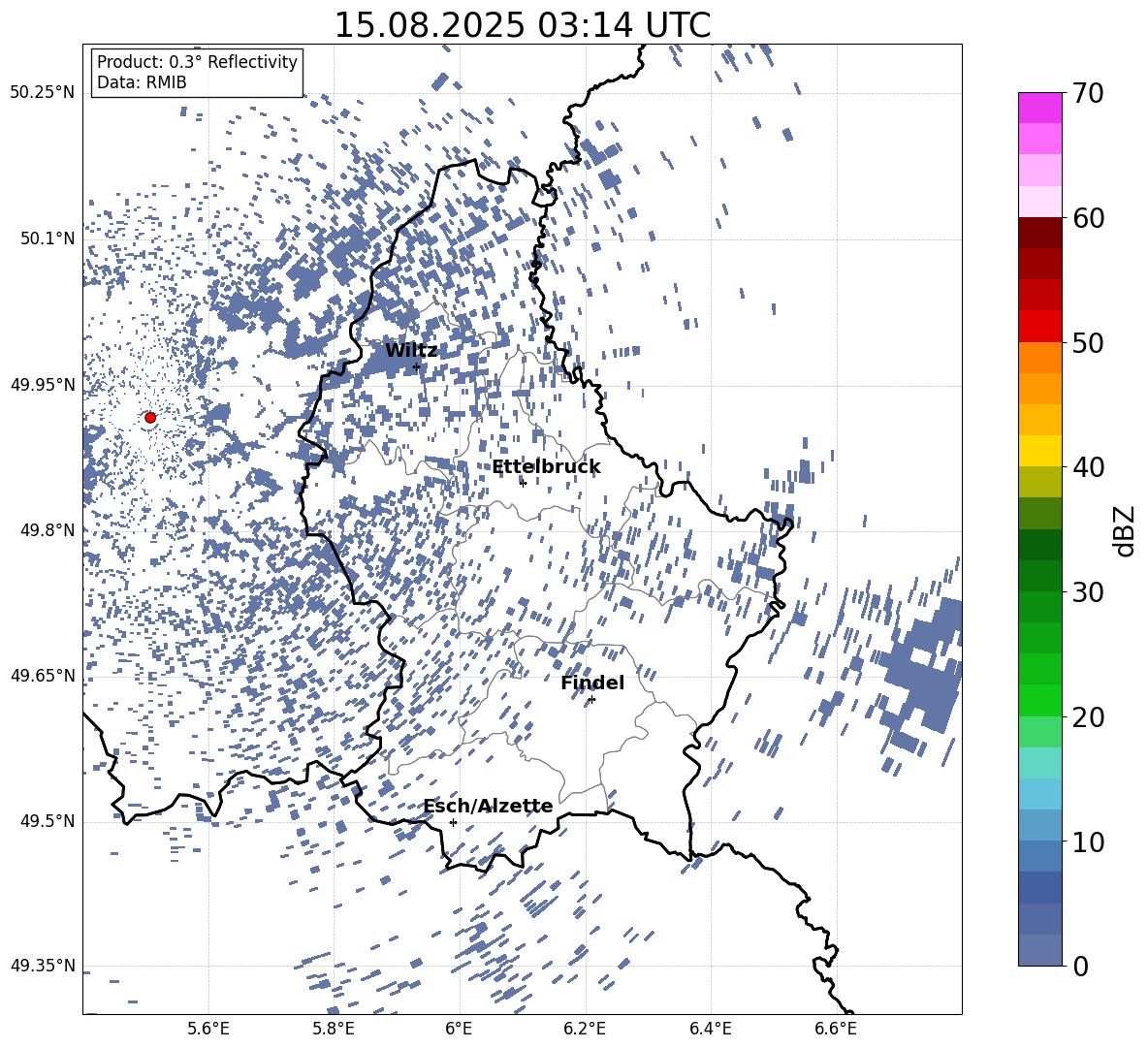This screenshot has width=1148, height=1048.
Task: Click the 5.8°E longitude label
Action: [334, 1029]
